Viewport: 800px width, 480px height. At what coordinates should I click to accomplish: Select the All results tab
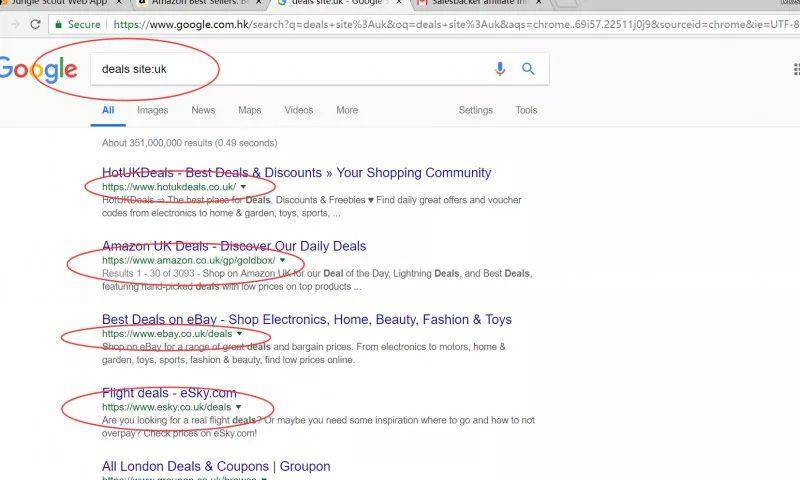(108, 110)
